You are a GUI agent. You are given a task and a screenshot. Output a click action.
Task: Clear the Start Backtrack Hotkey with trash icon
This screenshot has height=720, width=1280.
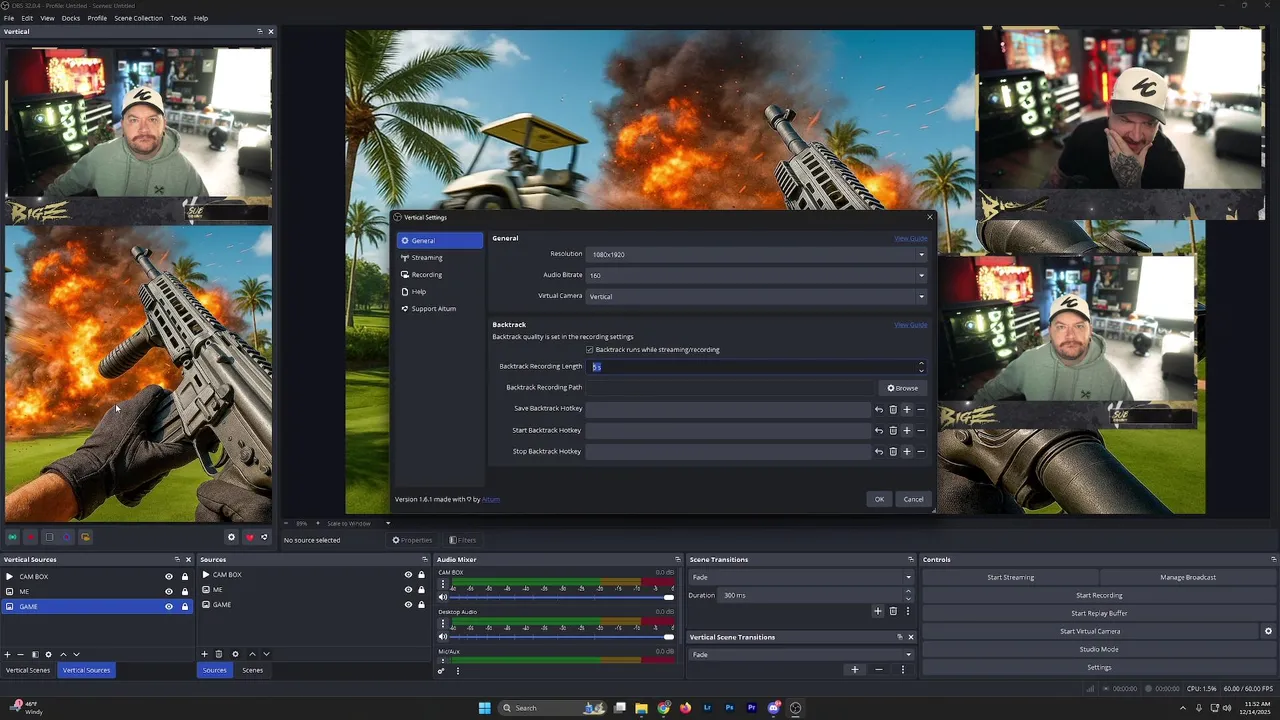pos(893,430)
